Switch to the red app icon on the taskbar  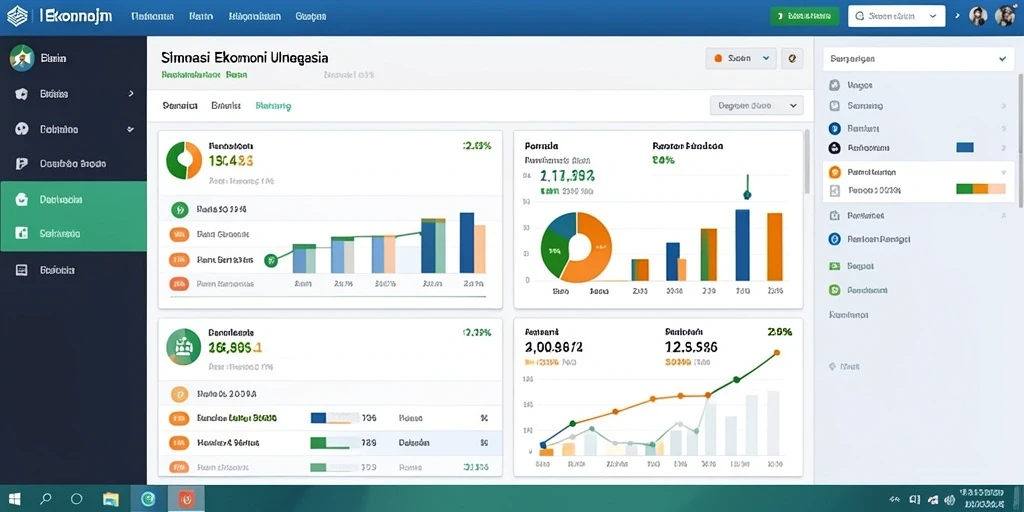click(186, 500)
